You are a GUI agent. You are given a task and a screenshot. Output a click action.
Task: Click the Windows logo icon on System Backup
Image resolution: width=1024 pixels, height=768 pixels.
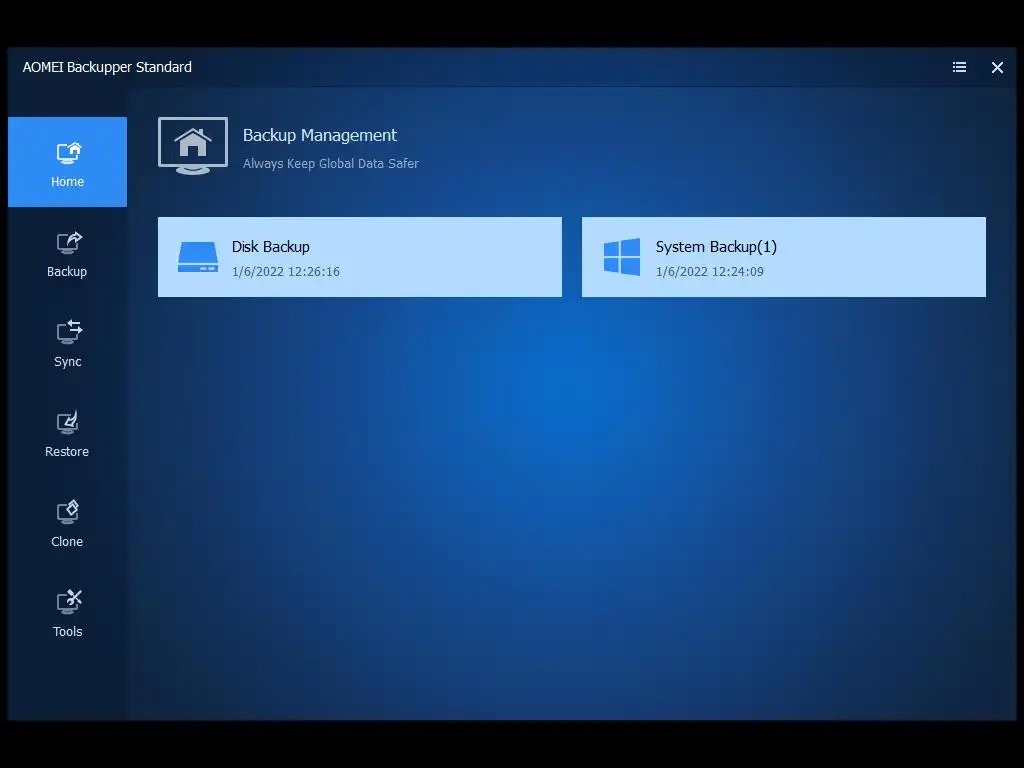pos(622,257)
